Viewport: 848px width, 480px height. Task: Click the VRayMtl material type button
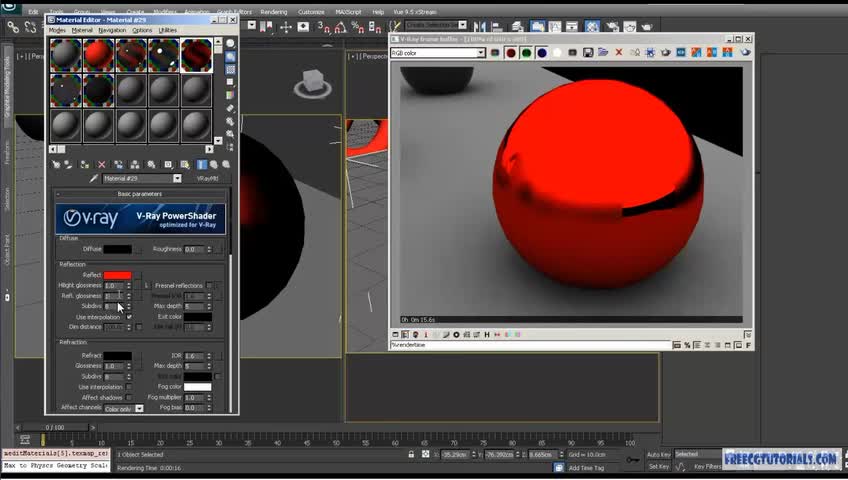(207, 178)
